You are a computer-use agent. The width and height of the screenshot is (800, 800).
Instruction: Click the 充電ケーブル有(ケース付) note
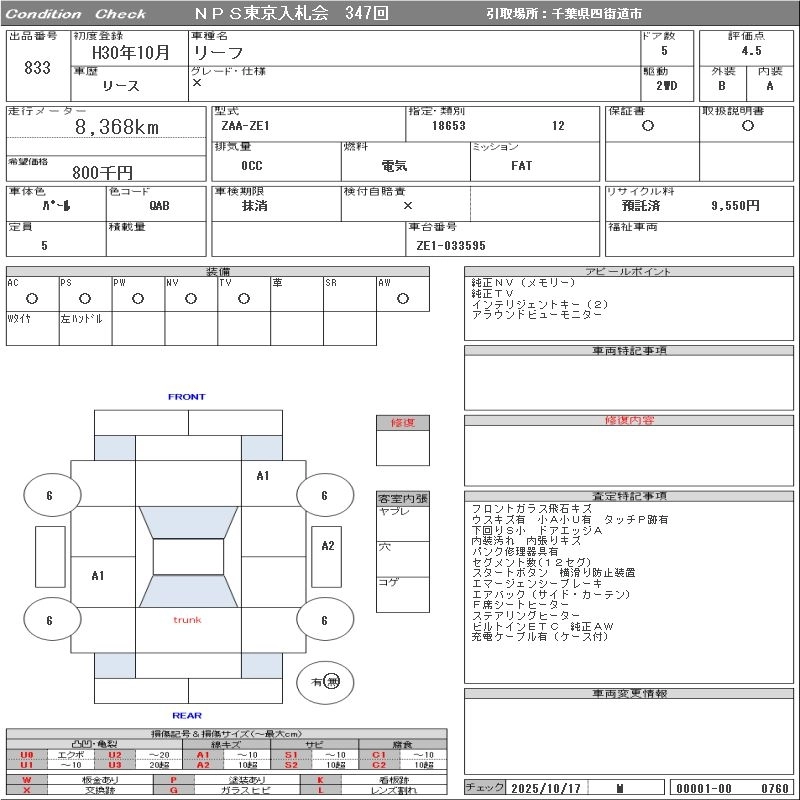pos(540,637)
